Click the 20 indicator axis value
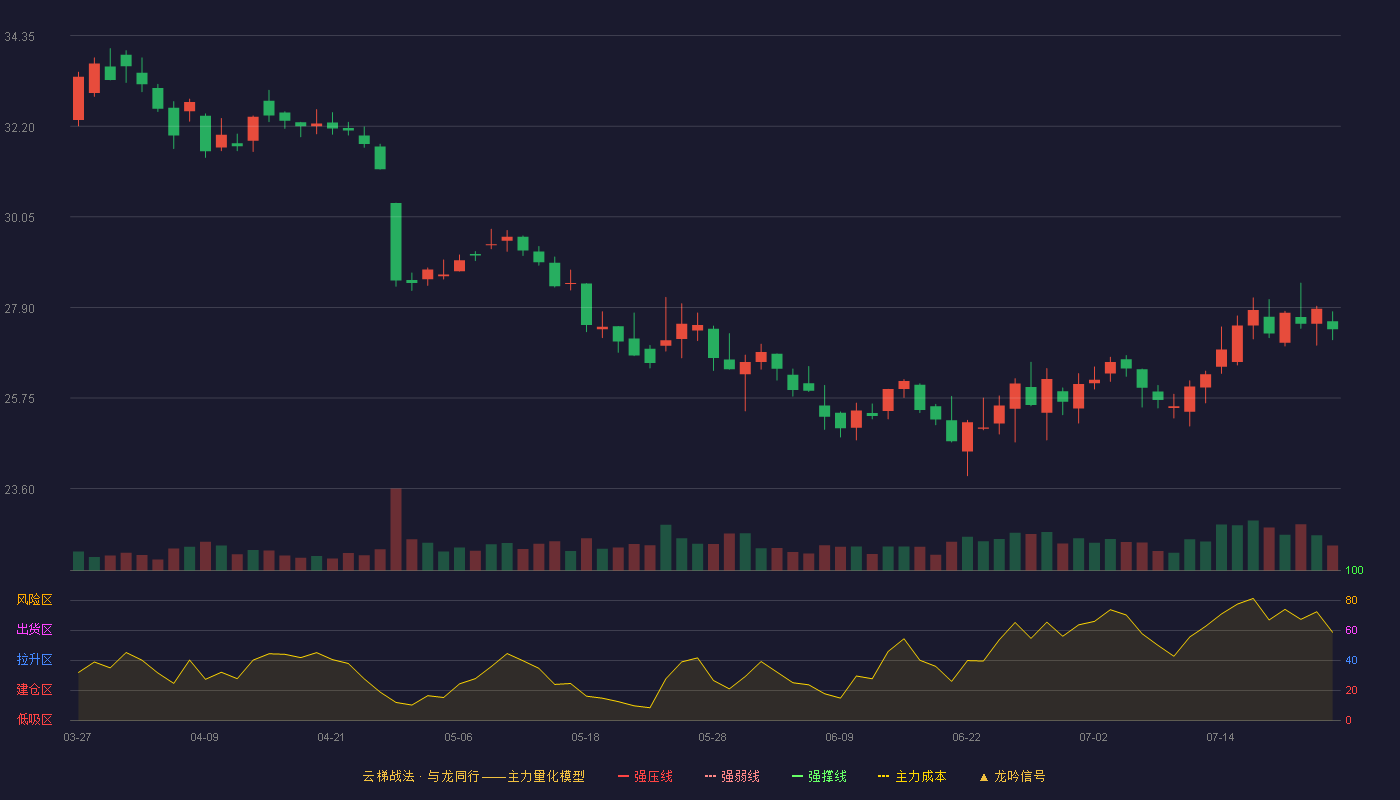Image resolution: width=1400 pixels, height=800 pixels. tap(1351, 690)
